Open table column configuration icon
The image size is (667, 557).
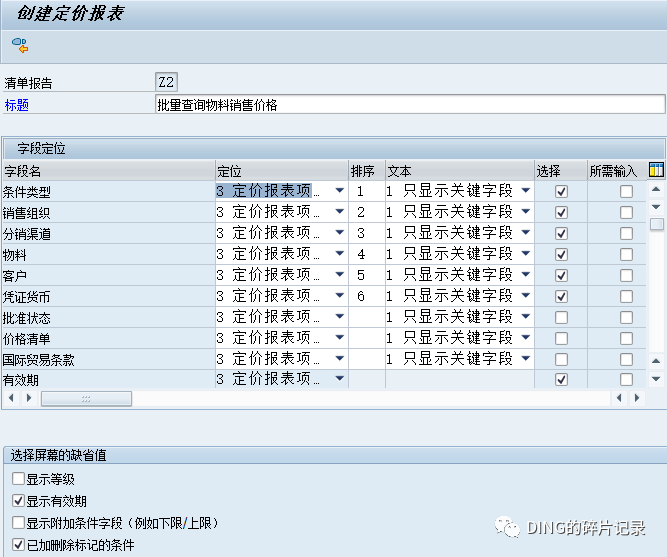[x=656, y=169]
